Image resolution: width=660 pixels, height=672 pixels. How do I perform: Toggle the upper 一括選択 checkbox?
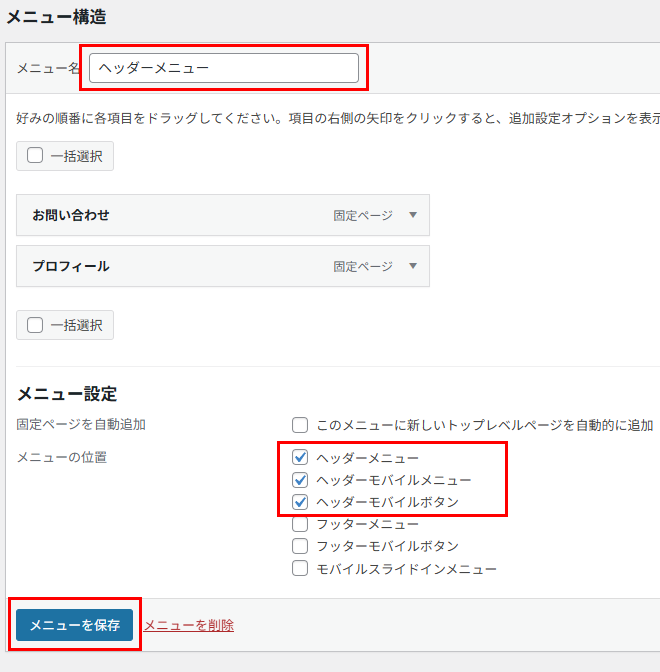pyautogui.click(x=35, y=156)
